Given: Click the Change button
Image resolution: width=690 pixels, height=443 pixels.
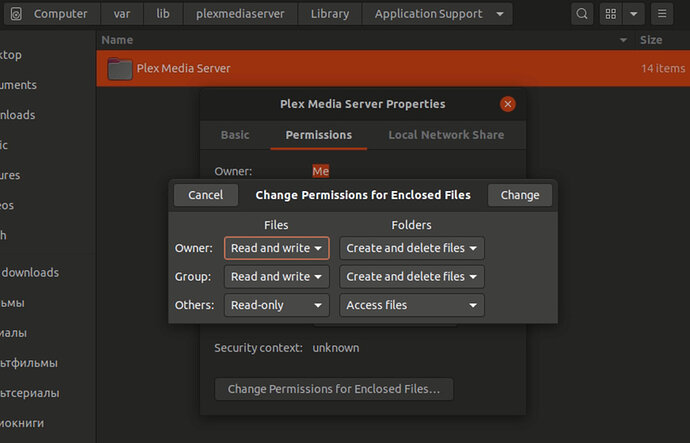Looking at the screenshot, I should tap(520, 195).
